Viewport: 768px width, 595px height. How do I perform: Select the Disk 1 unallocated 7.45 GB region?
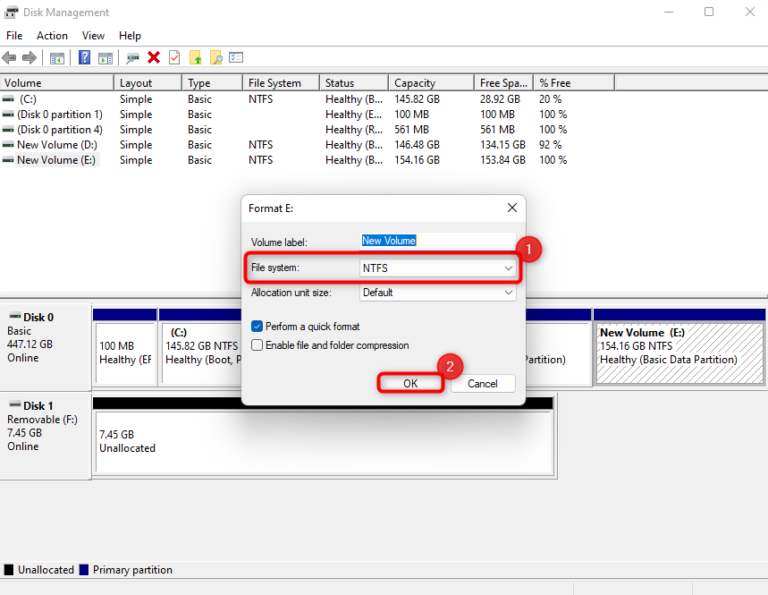coord(322,442)
